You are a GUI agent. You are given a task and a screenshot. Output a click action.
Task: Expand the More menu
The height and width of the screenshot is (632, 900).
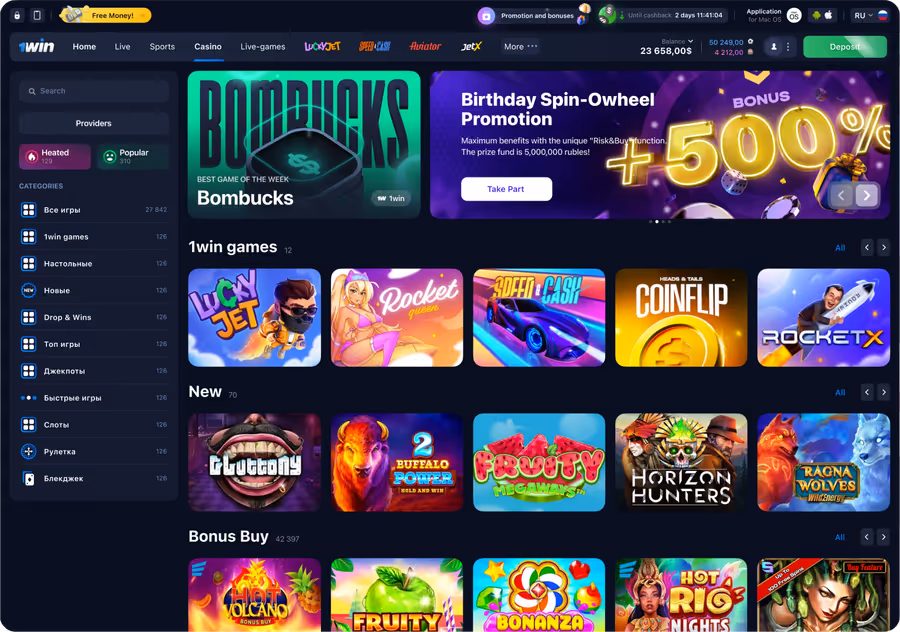[x=521, y=46]
